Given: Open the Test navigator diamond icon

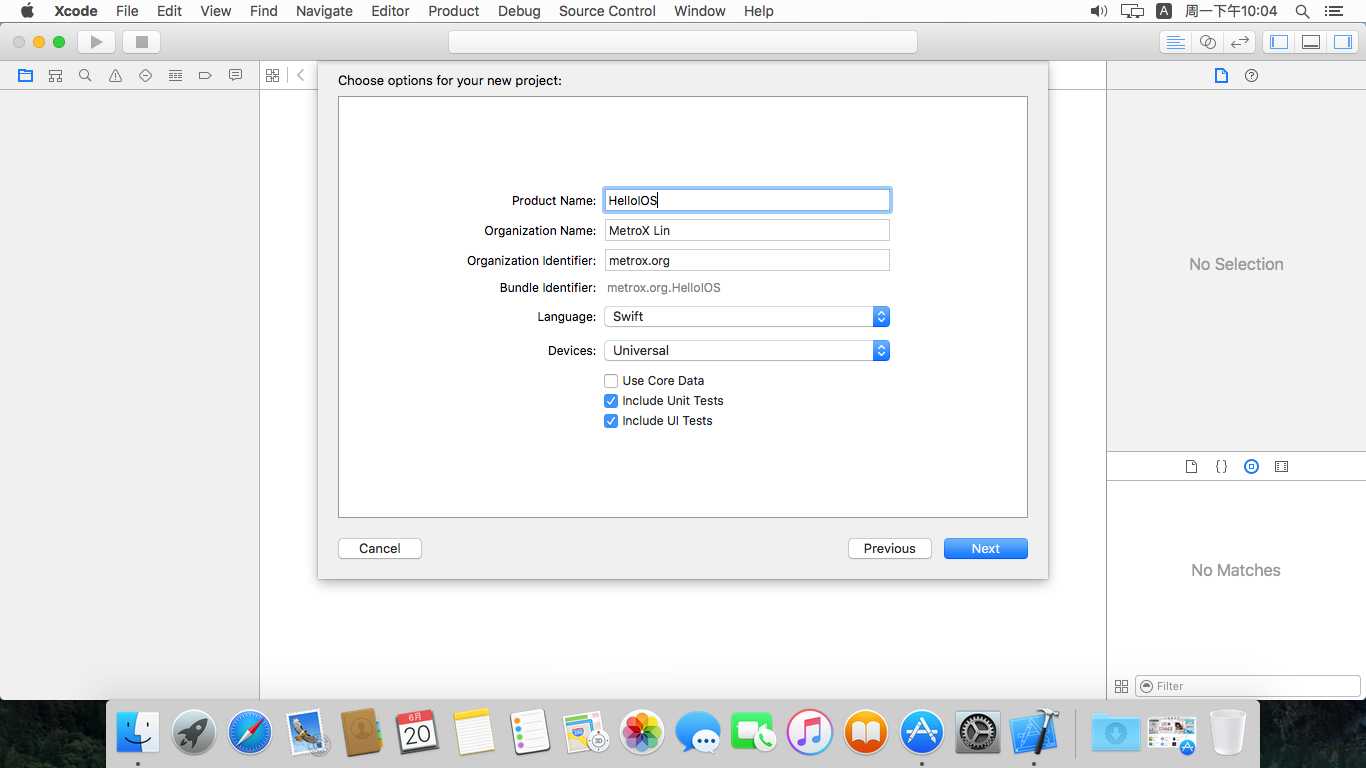Looking at the screenshot, I should click(145, 75).
